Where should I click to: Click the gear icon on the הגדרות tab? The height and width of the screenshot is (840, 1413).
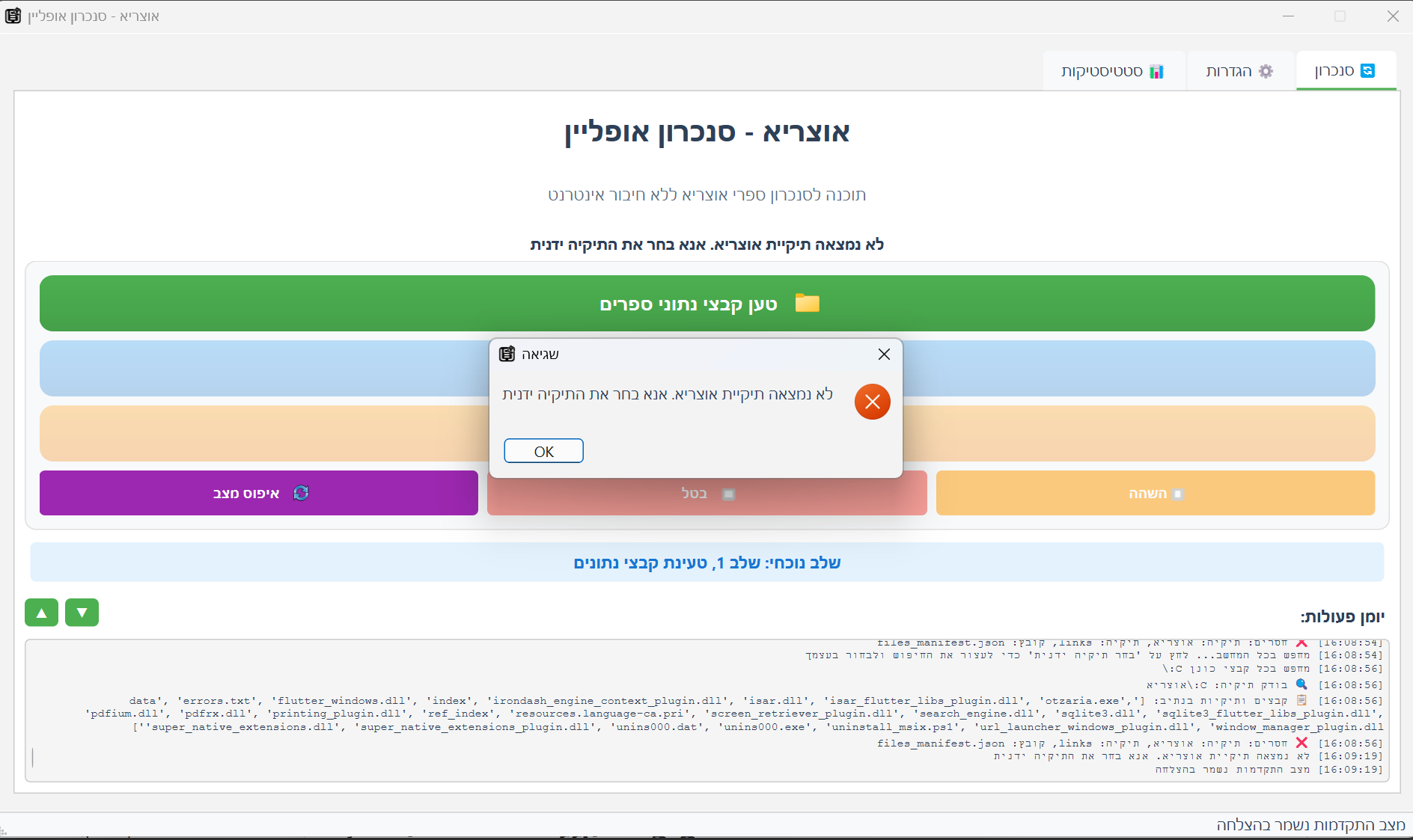tap(1266, 71)
